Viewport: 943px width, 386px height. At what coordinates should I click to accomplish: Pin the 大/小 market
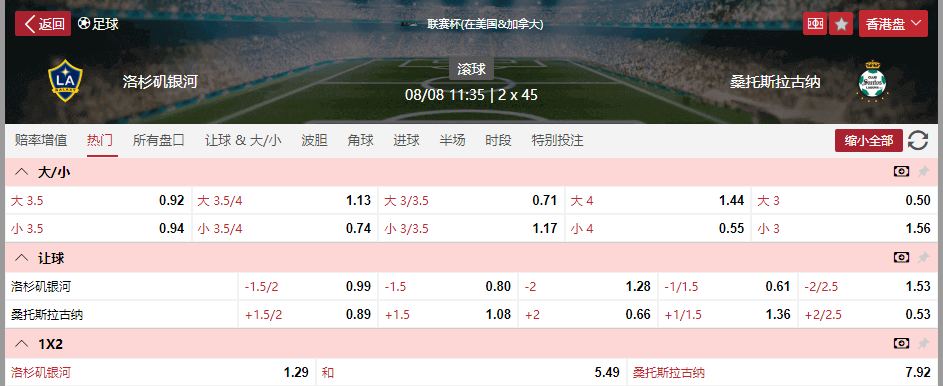tap(923, 172)
